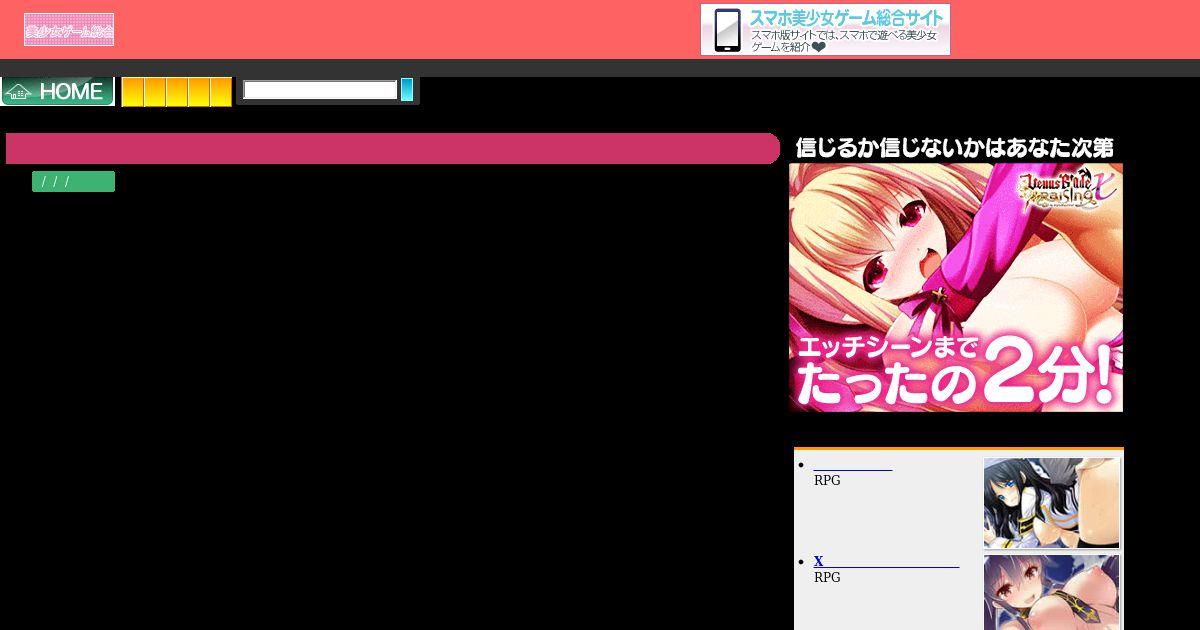The height and width of the screenshot is (630, 1200).
Task: Click the pink site logo in the header
Action: point(69,30)
